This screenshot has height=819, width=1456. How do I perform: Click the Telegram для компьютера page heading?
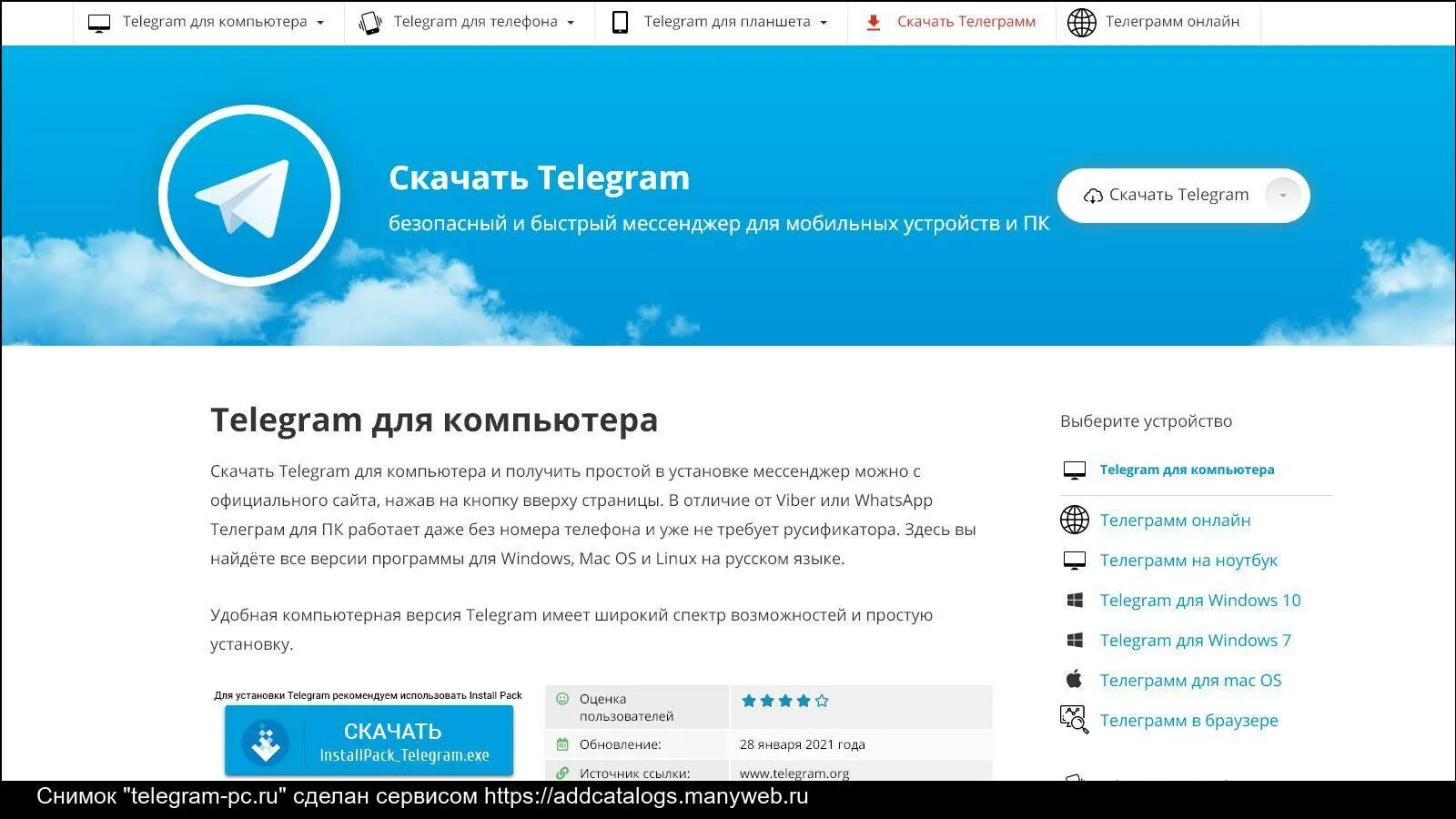(x=434, y=420)
